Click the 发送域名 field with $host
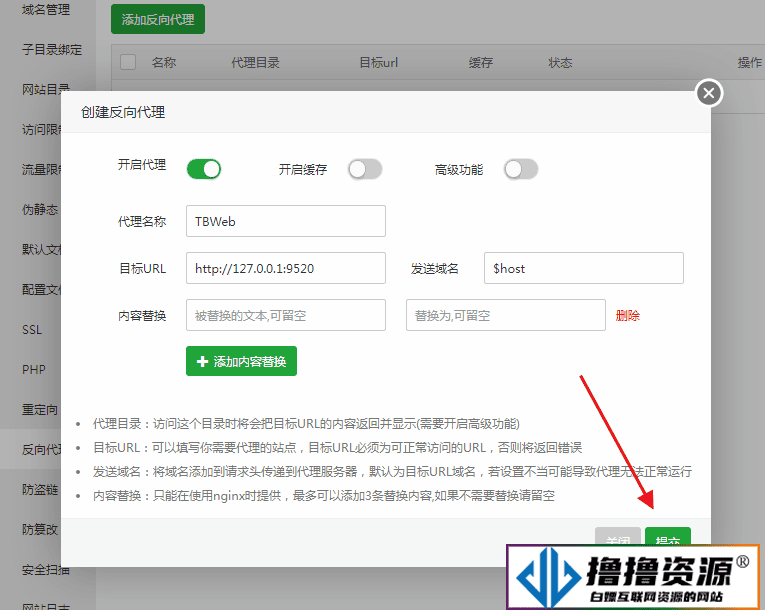 pyautogui.click(x=584, y=268)
